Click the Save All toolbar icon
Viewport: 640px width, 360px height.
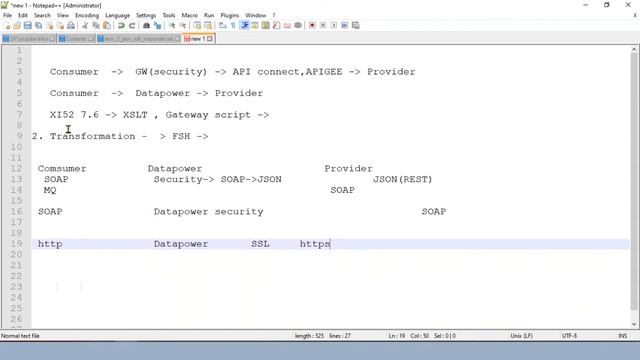tap(39, 25)
